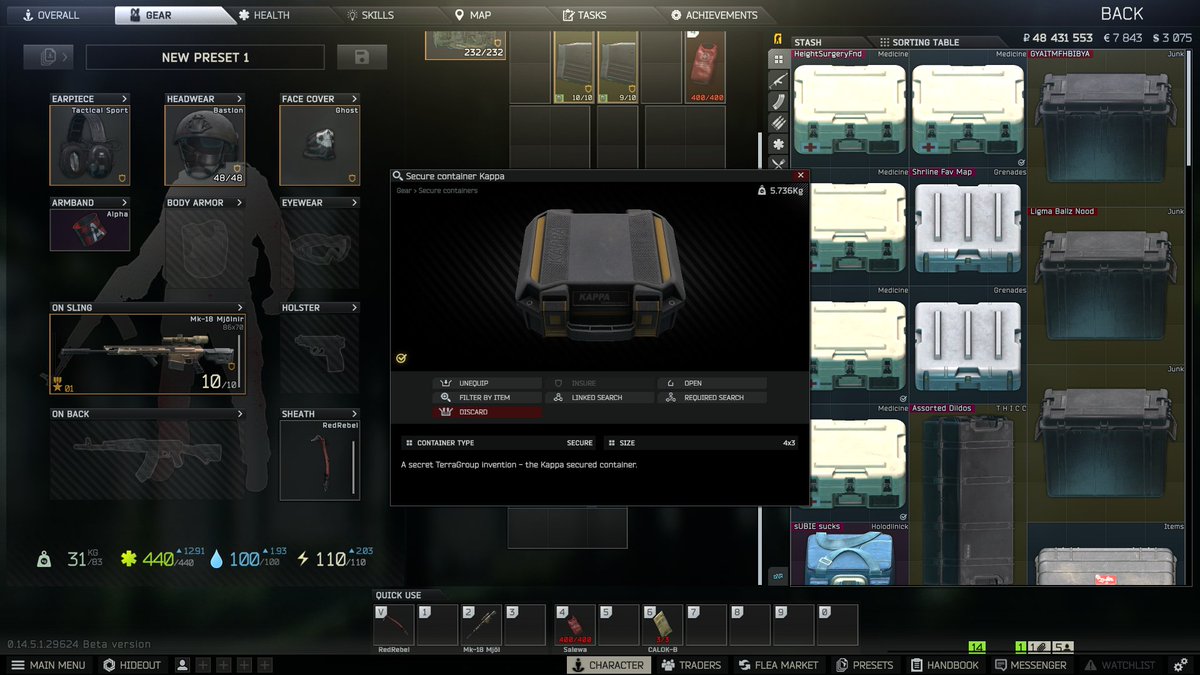Open the Presets screen

(x=865, y=665)
